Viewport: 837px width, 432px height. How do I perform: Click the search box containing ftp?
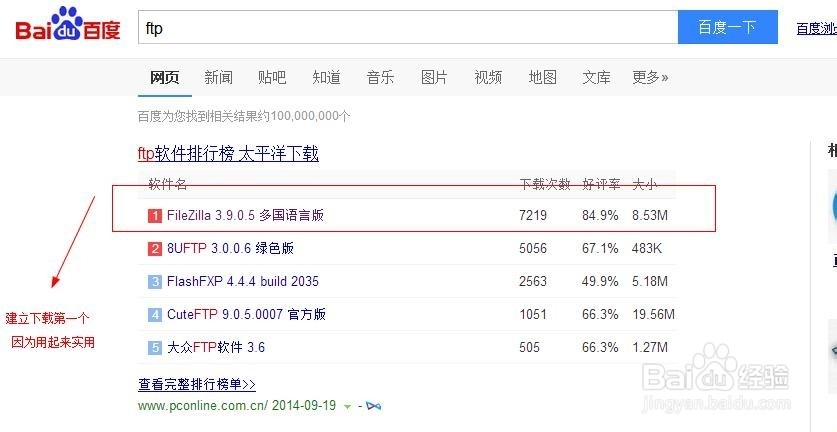click(408, 27)
